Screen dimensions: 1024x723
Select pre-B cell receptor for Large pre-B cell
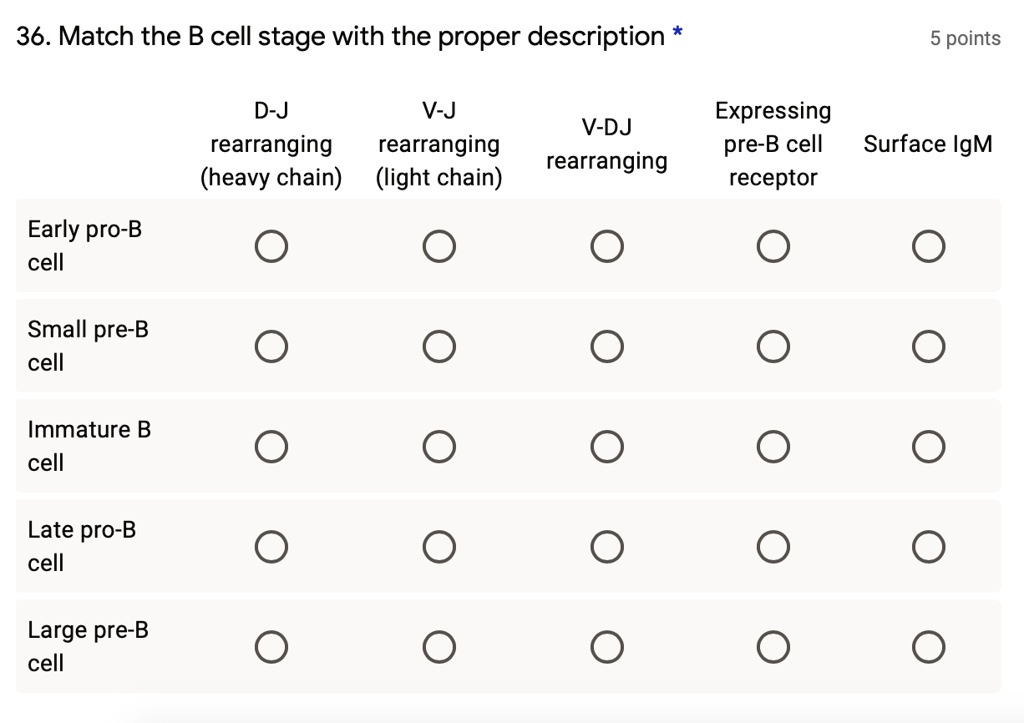click(772, 646)
